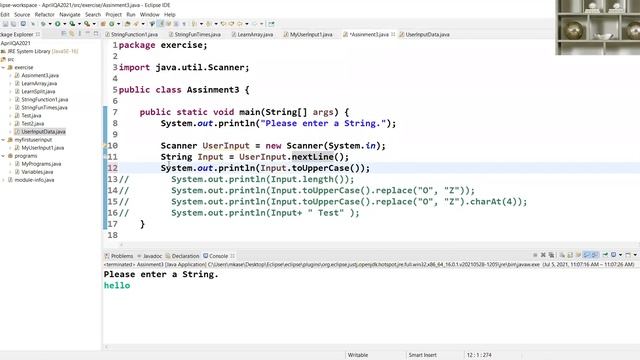The image size is (640, 360).
Task: Click the Open Type toolbar icon
Action: point(128,24)
